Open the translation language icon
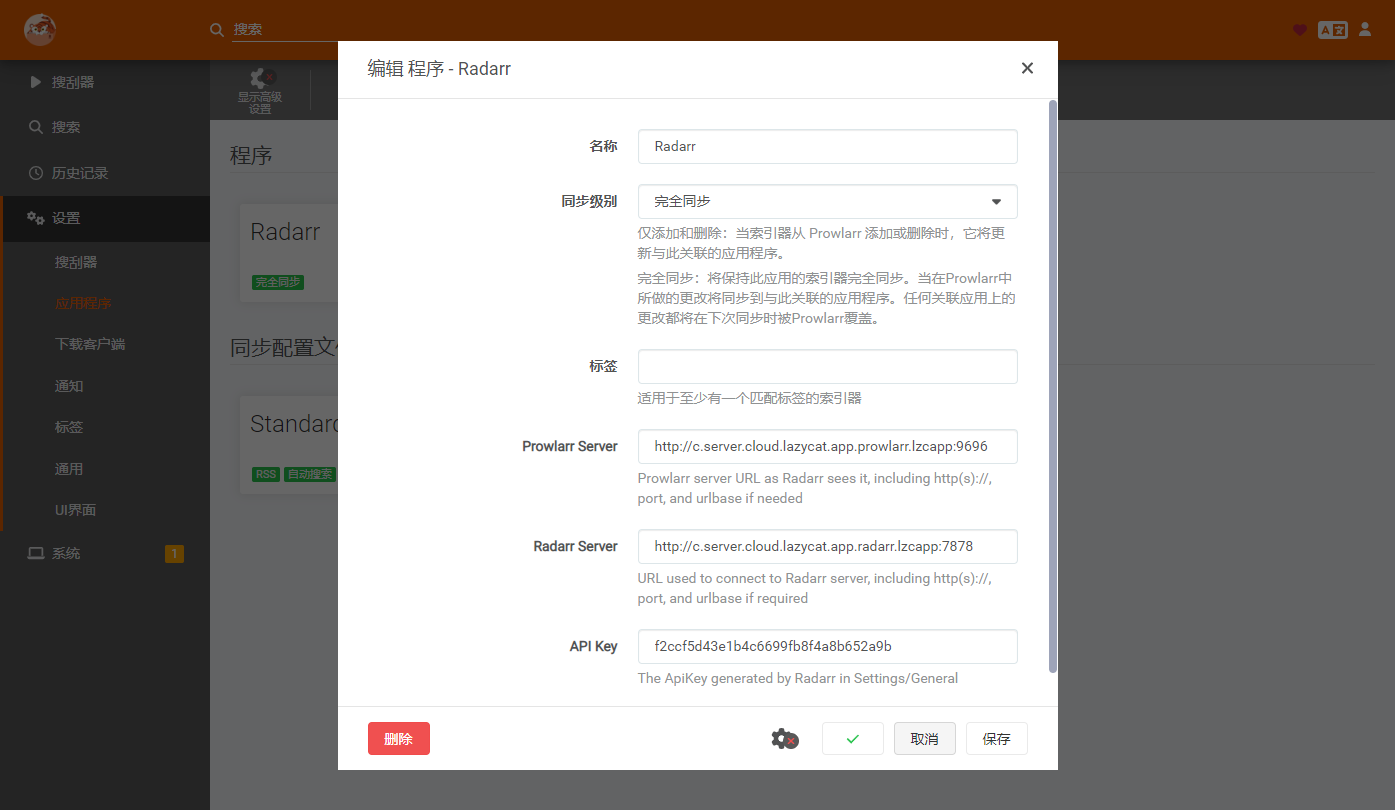The height and width of the screenshot is (810, 1395). [x=1333, y=30]
